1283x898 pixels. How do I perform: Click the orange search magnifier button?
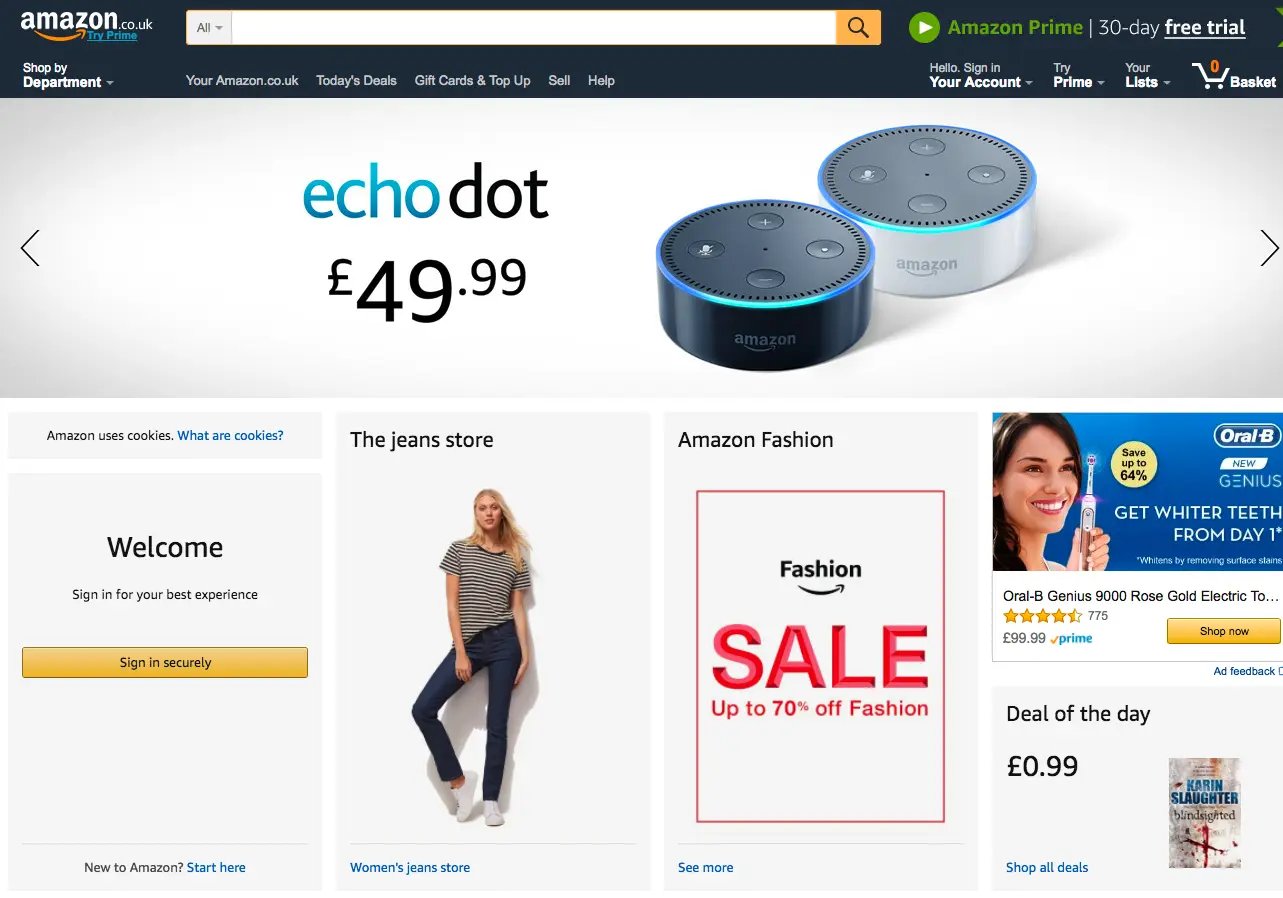point(858,28)
